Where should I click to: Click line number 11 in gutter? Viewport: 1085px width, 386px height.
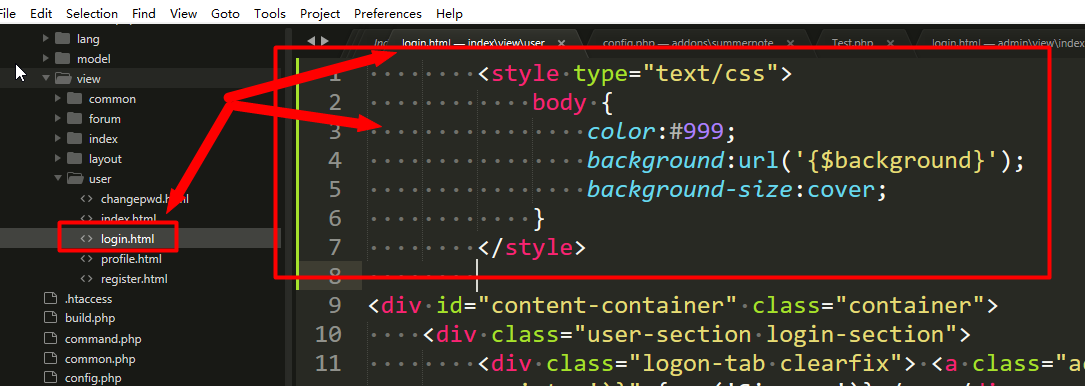(x=328, y=364)
